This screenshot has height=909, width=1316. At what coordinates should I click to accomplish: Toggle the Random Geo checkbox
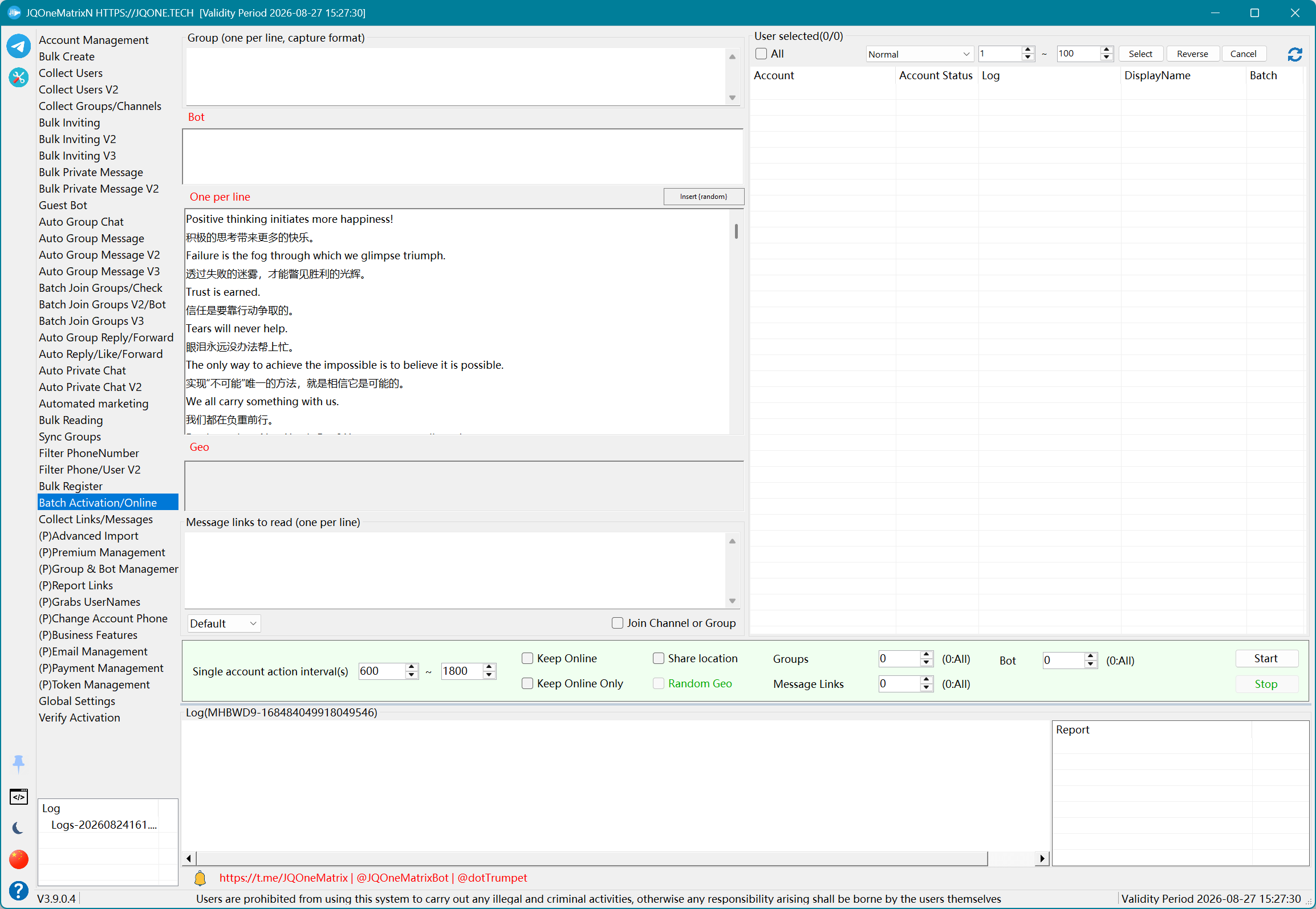point(659,683)
